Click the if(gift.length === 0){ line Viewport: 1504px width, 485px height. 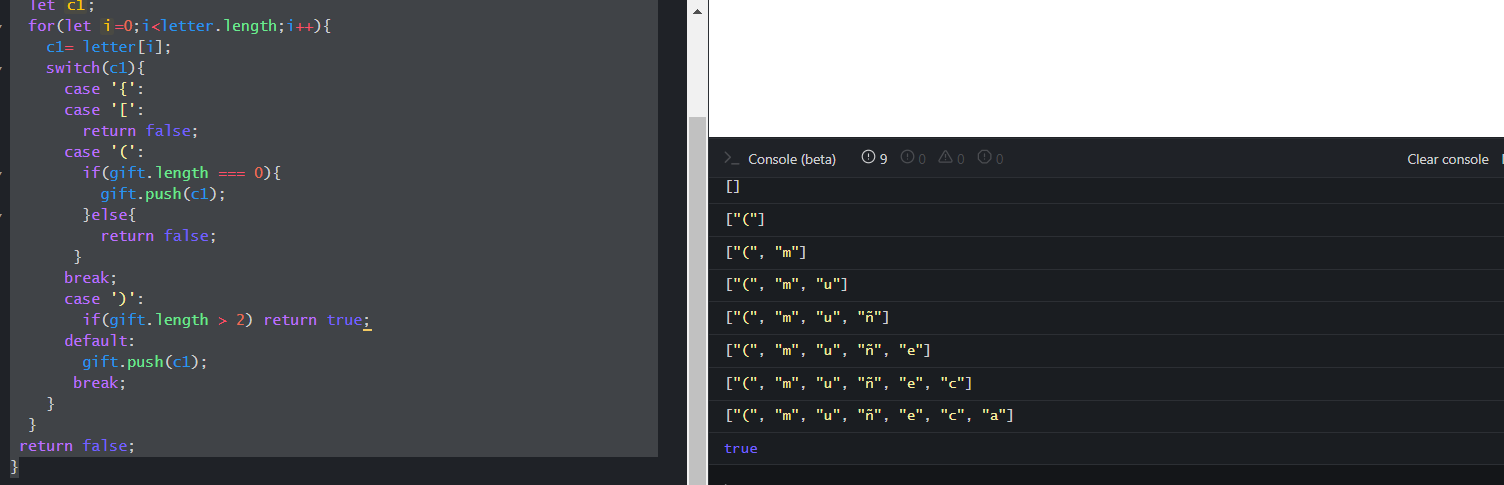point(182,173)
